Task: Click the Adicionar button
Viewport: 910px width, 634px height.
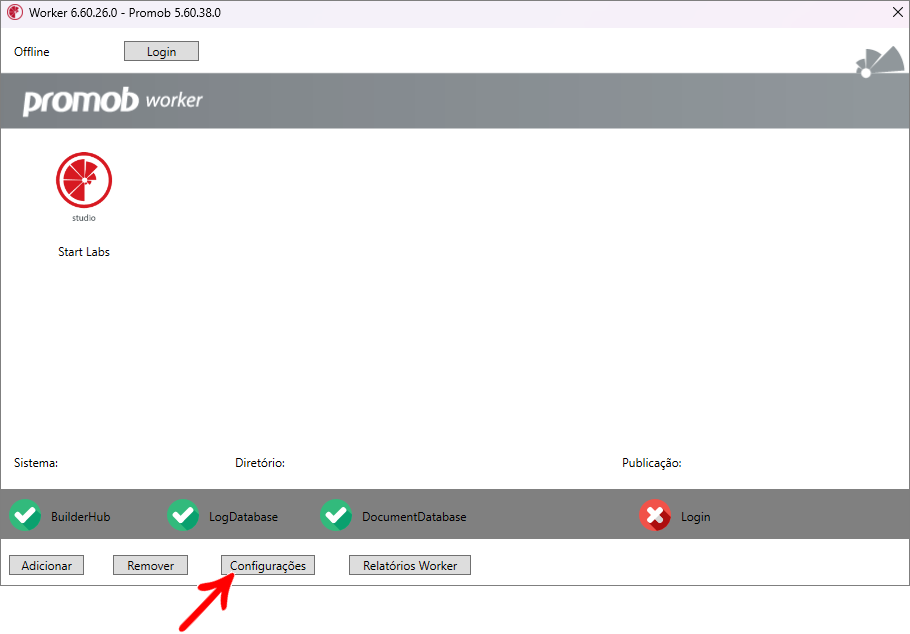Action: click(46, 565)
